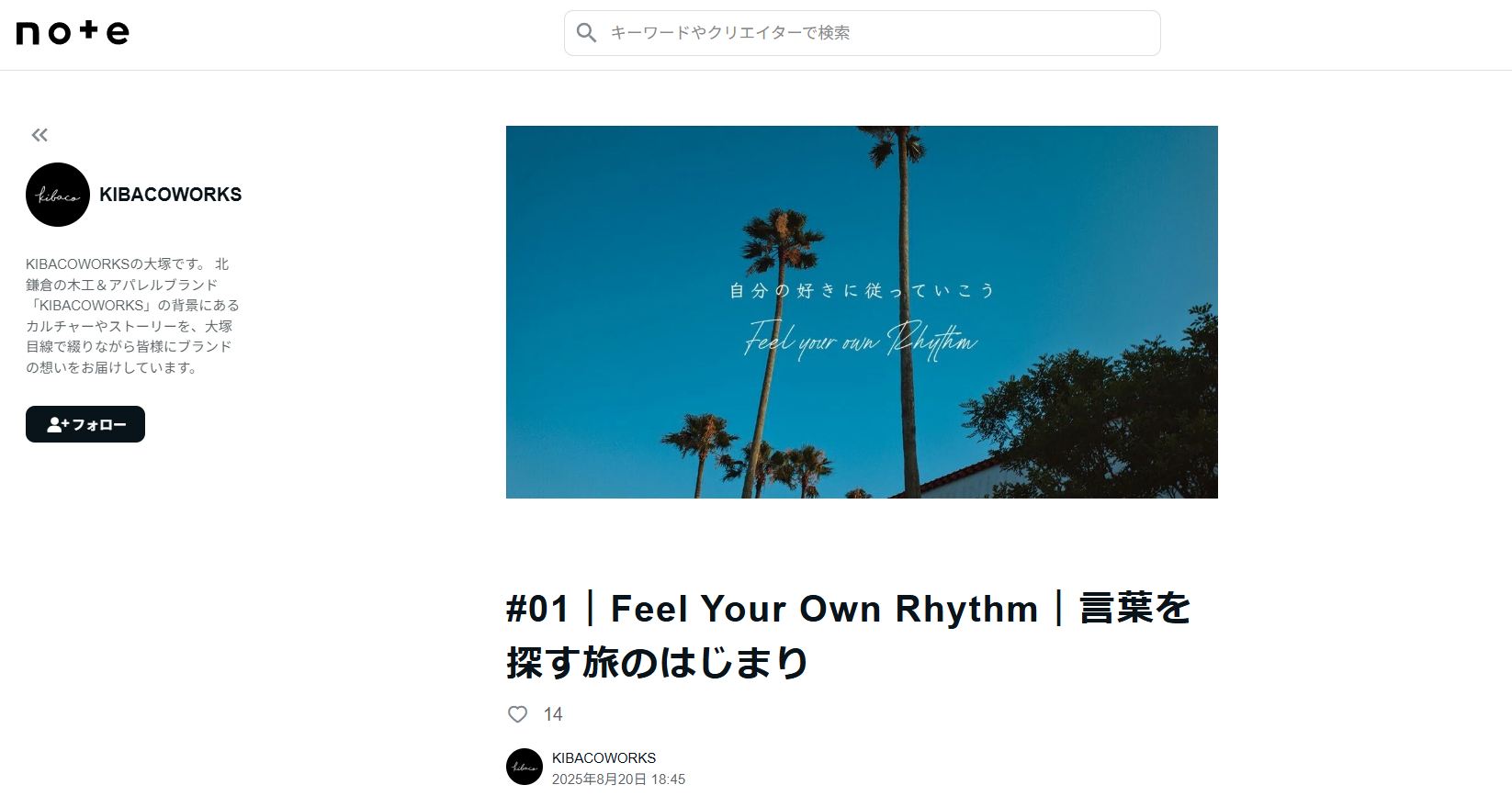Like the article with the heart icon
Viewport: 1512px width, 796px height.
tap(518, 714)
